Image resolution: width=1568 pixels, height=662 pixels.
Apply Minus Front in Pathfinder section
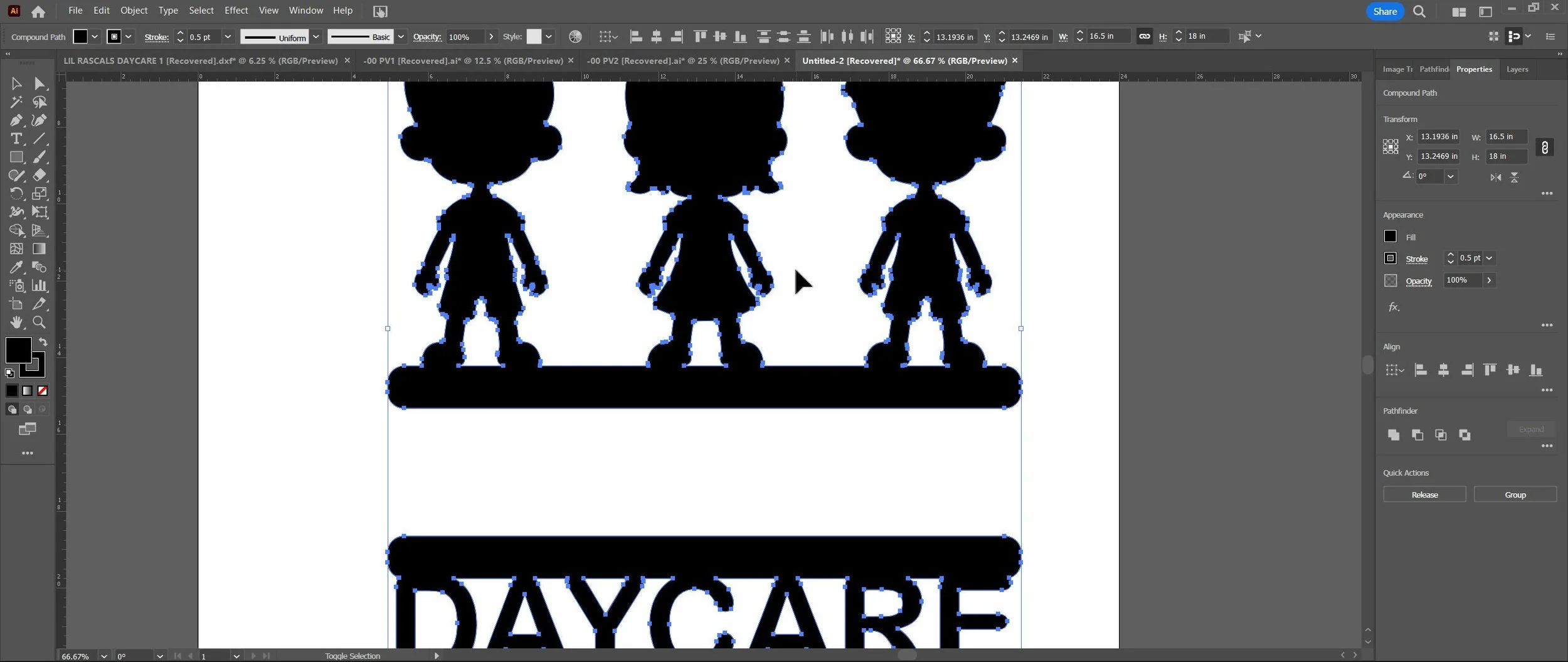[1417, 435]
